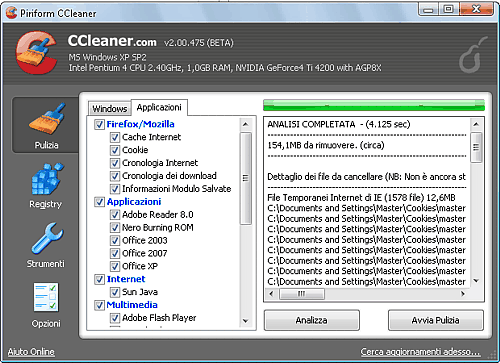Viewport: 500px width, 363px height.
Task: Click results pane scroll down arrow
Action: (x=476, y=281)
